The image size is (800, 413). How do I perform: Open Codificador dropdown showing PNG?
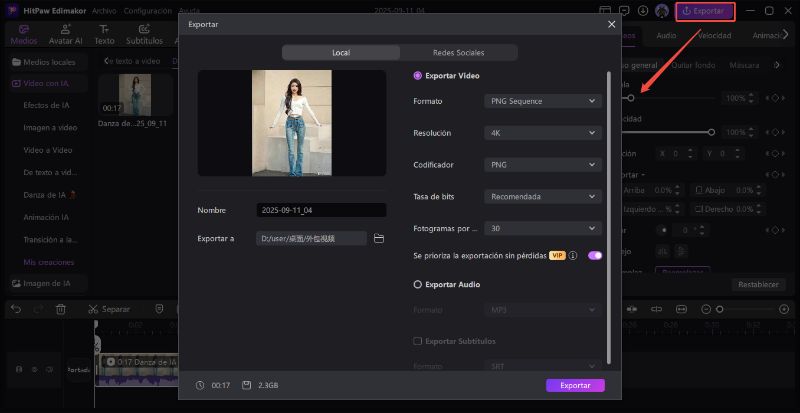pos(543,165)
